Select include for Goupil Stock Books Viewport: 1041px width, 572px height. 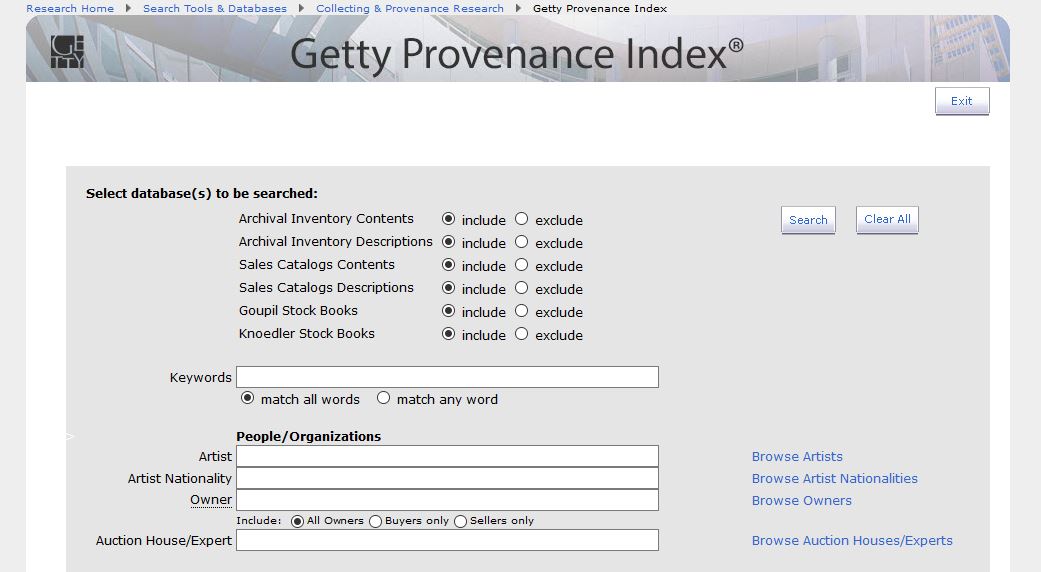tap(449, 311)
